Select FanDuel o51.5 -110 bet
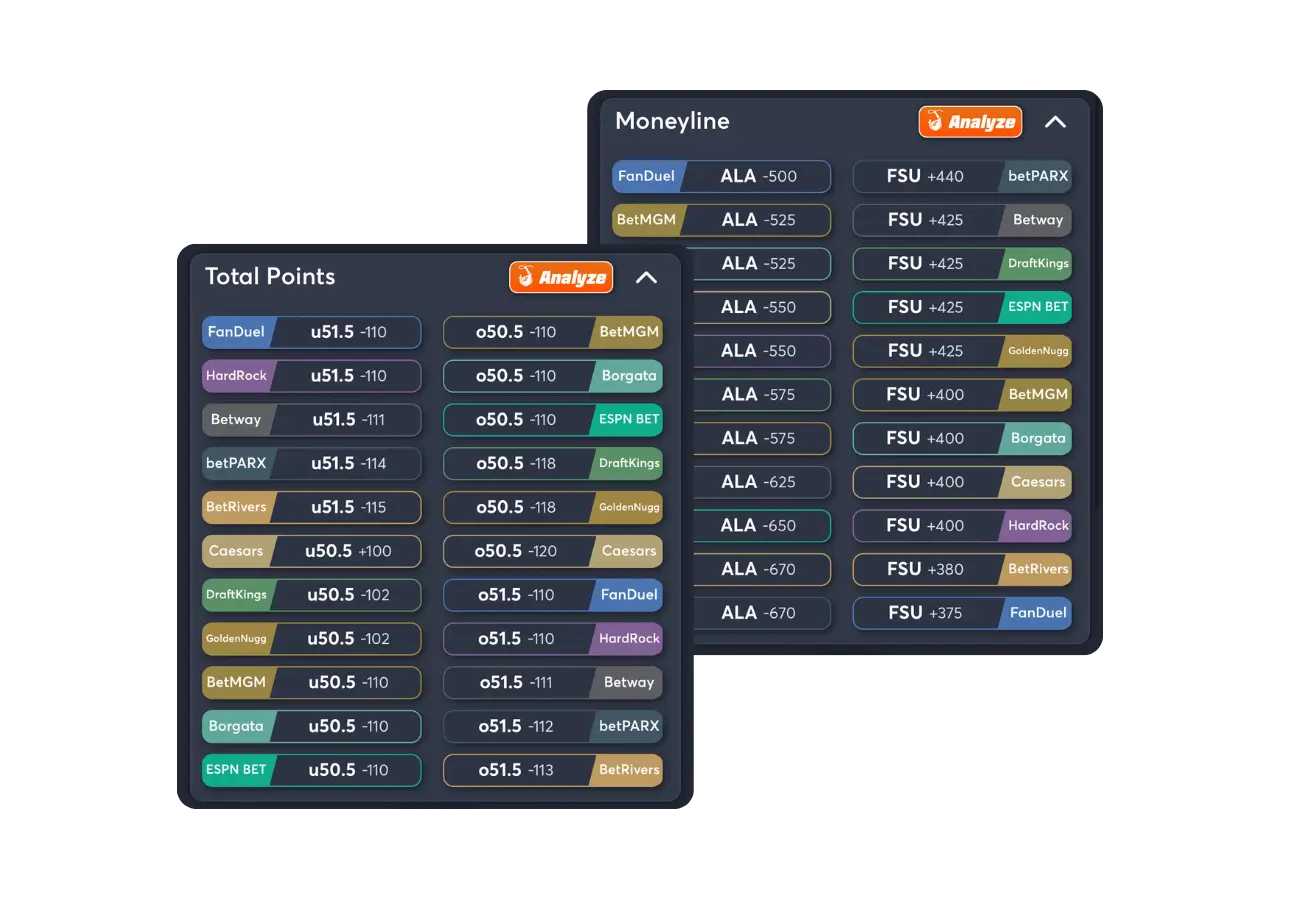The height and width of the screenshot is (899, 1295). tap(553, 595)
